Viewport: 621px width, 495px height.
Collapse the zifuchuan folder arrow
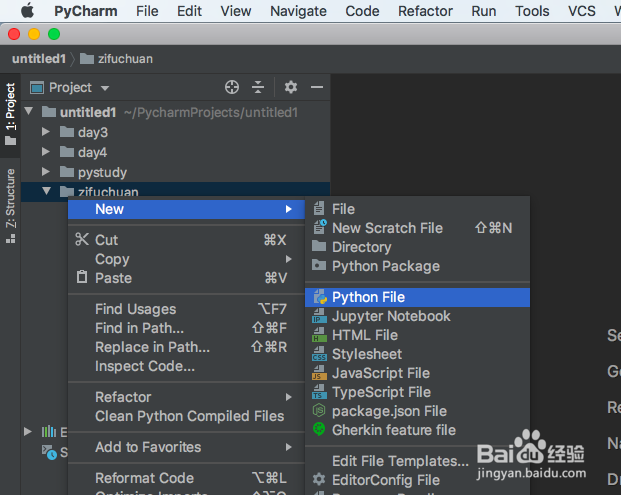tap(46, 191)
